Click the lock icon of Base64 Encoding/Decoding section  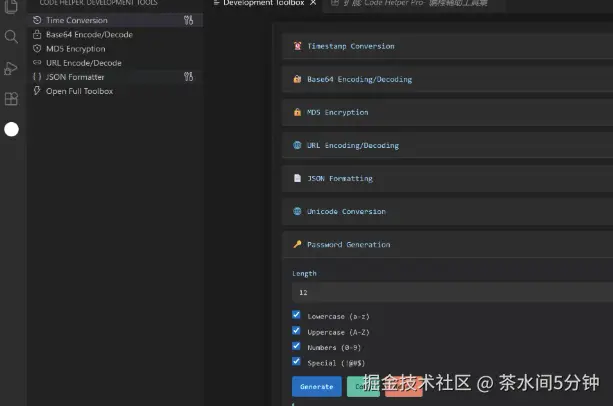[x=298, y=79]
